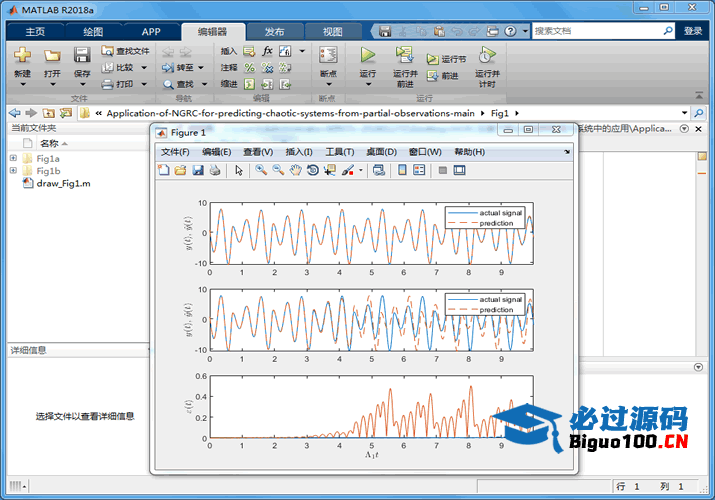Click the wrap comments icon
The height and width of the screenshot is (500, 715).
[285, 67]
